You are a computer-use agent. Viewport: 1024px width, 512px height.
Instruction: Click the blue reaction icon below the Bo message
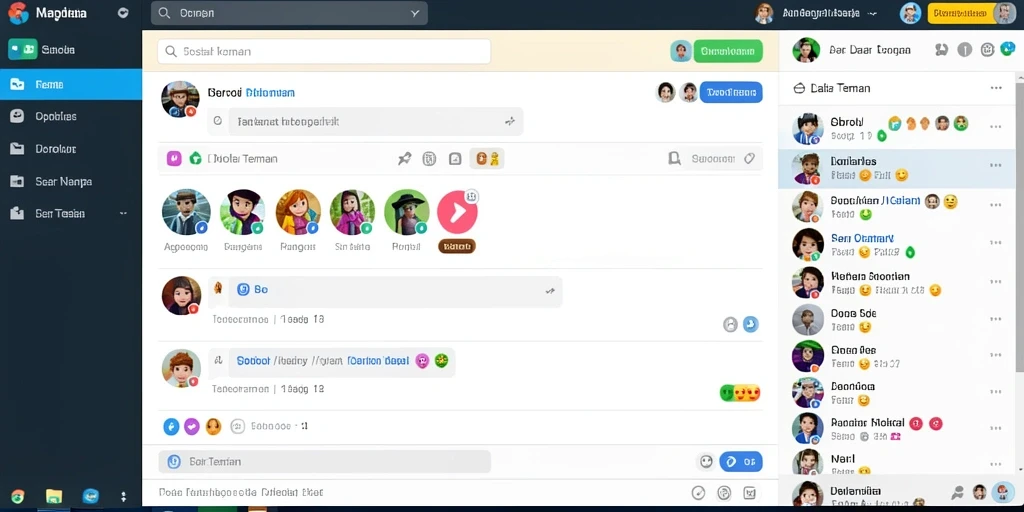coord(751,324)
